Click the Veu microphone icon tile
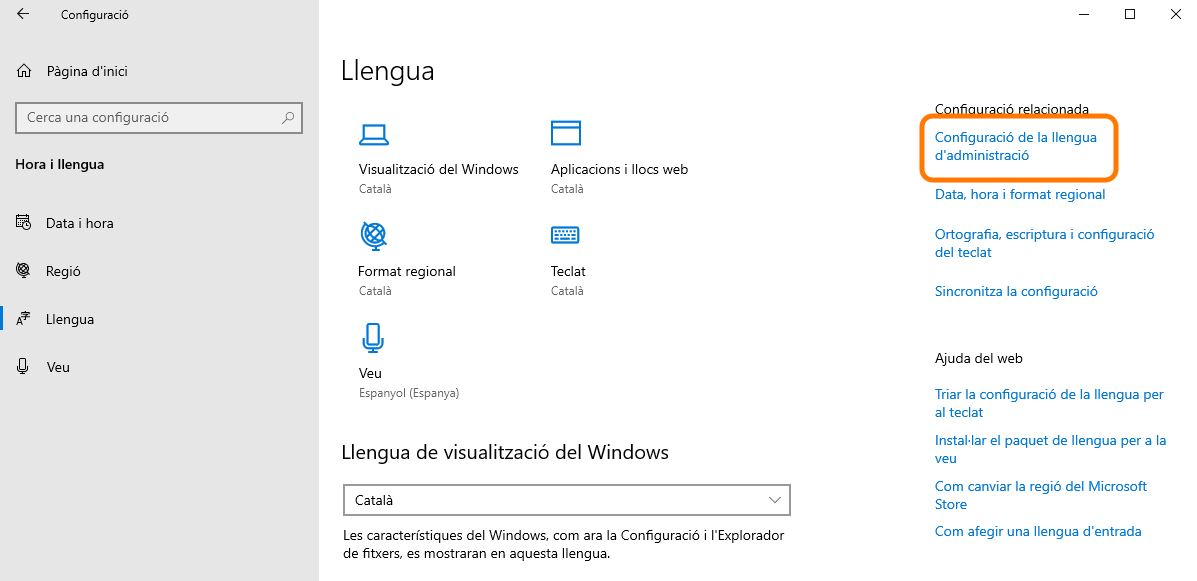 (373, 338)
